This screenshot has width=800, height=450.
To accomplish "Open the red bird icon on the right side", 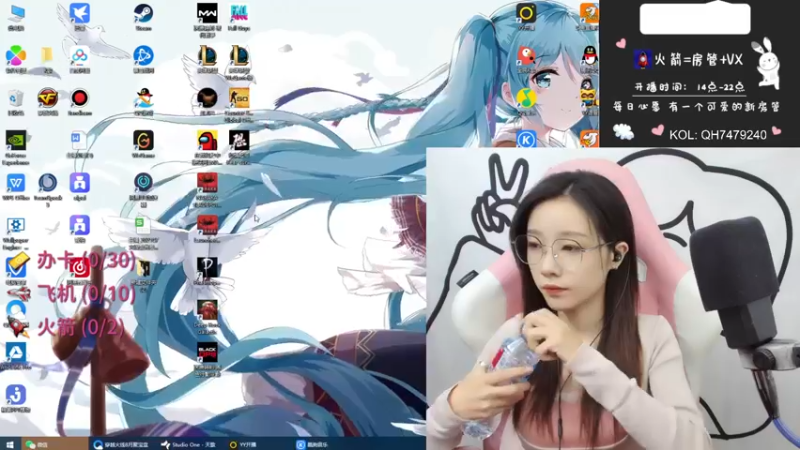I will pyautogui.click(x=526, y=56).
